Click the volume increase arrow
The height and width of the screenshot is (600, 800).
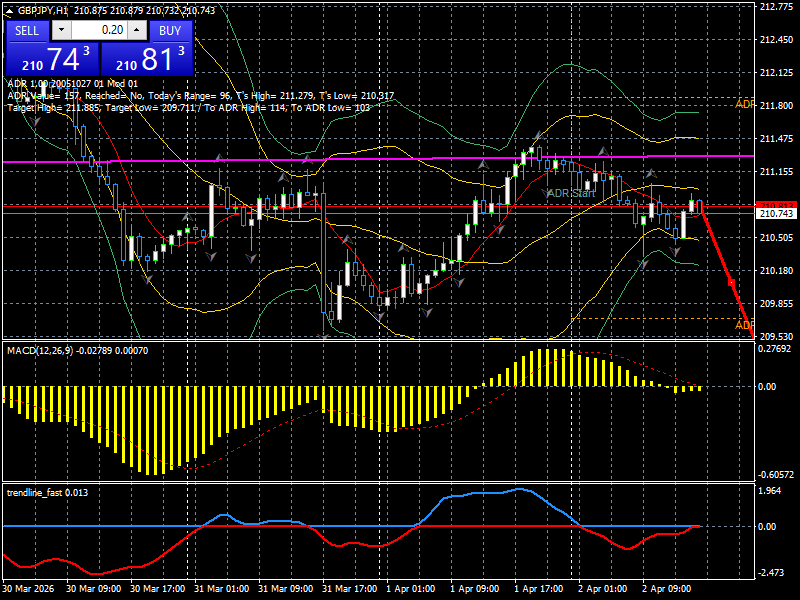pos(137,29)
